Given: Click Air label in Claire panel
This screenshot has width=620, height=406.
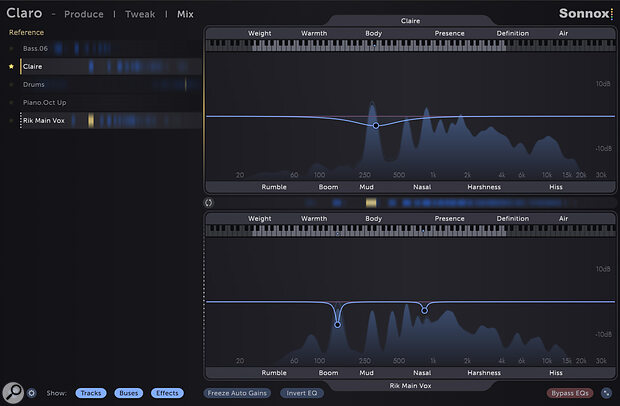Looking at the screenshot, I should pos(563,34).
